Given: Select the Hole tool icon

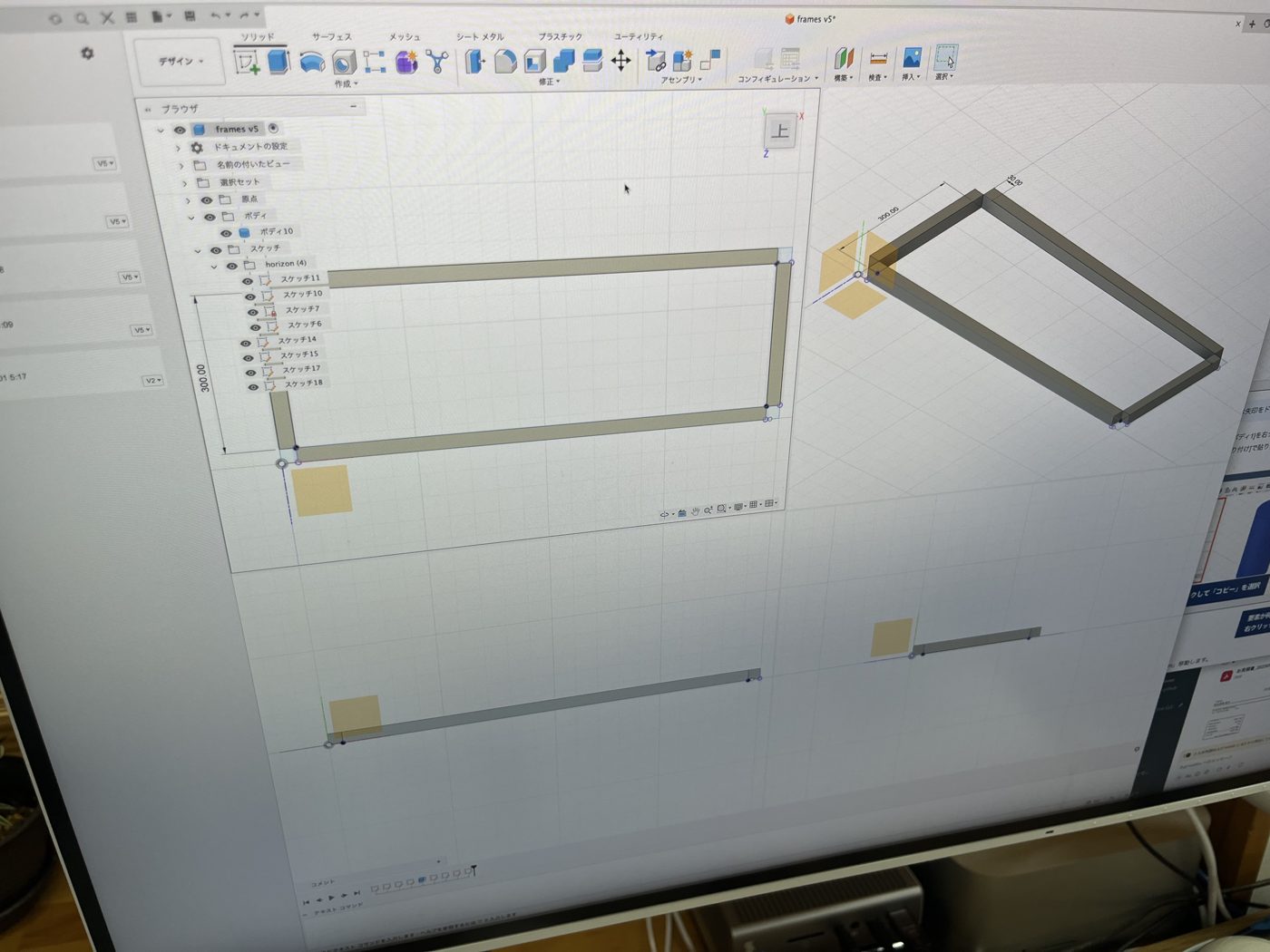Looking at the screenshot, I should pyautogui.click(x=343, y=62).
